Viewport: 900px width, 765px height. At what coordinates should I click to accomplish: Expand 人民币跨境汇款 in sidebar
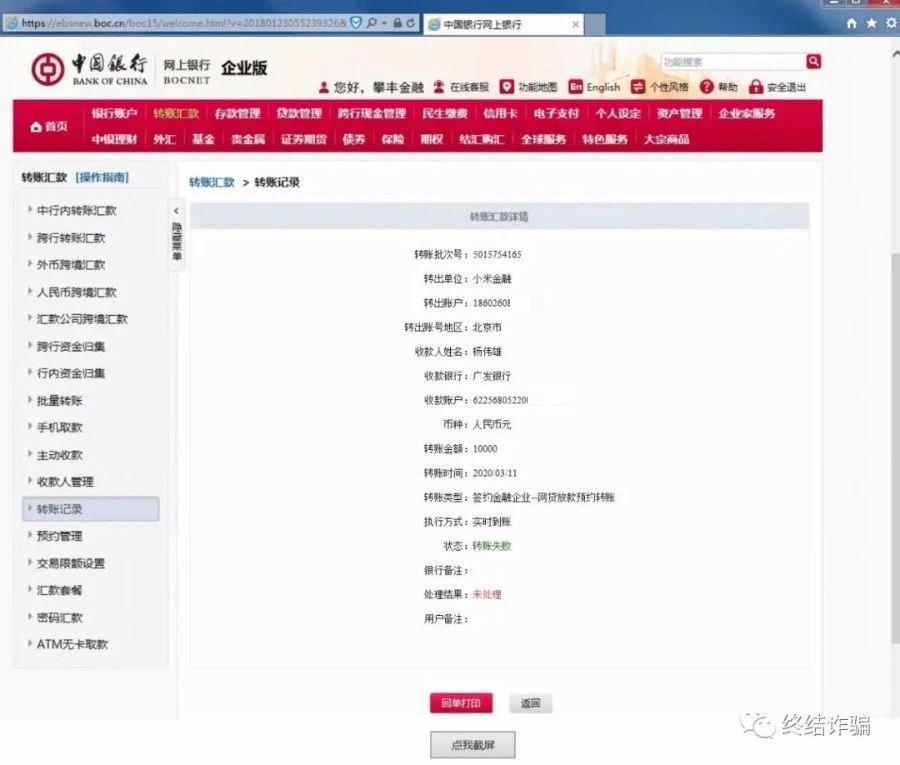tap(76, 292)
